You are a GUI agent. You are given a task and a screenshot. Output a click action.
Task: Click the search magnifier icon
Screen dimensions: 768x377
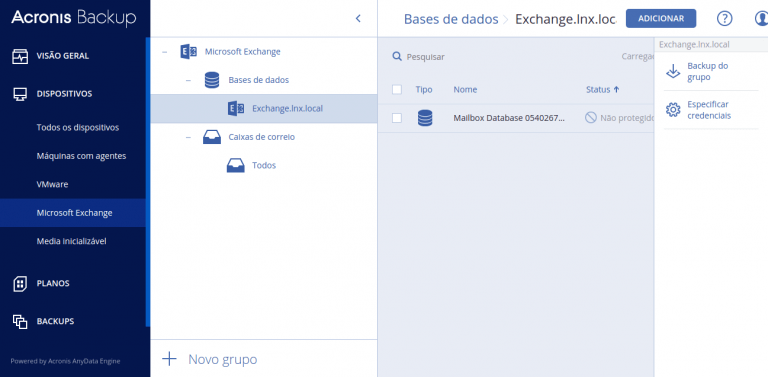(397, 57)
